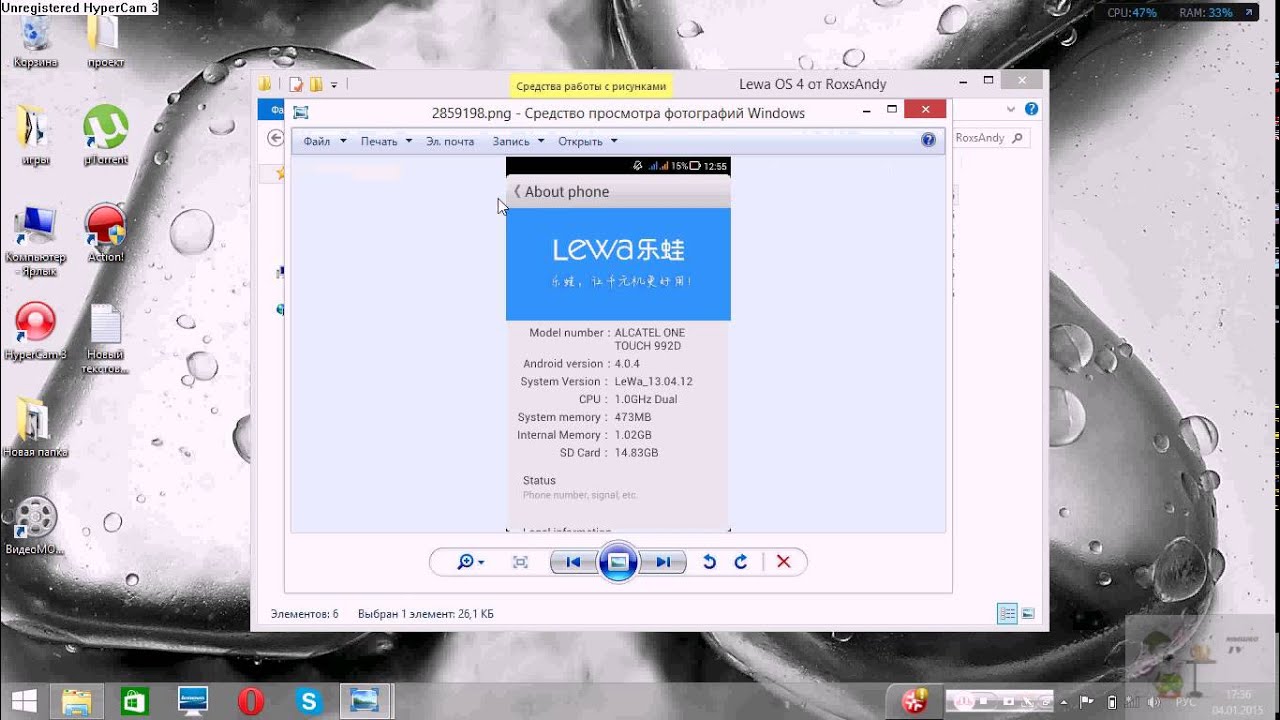Open the Компьютер shortcut on desktop
The width and height of the screenshot is (1280, 720).
pyautogui.click(x=35, y=240)
